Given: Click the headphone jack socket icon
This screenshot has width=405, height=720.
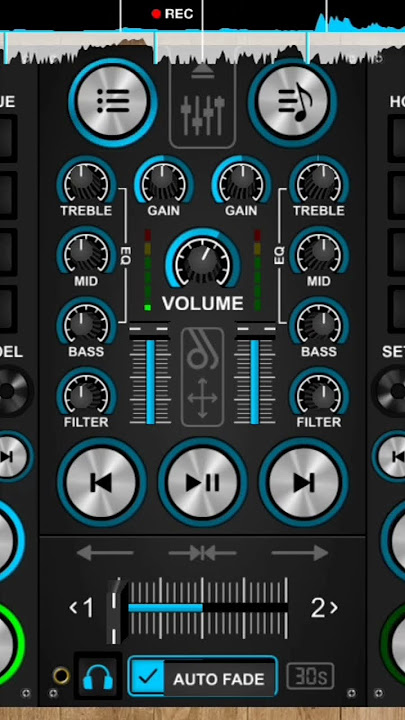Looking at the screenshot, I should [61, 676].
